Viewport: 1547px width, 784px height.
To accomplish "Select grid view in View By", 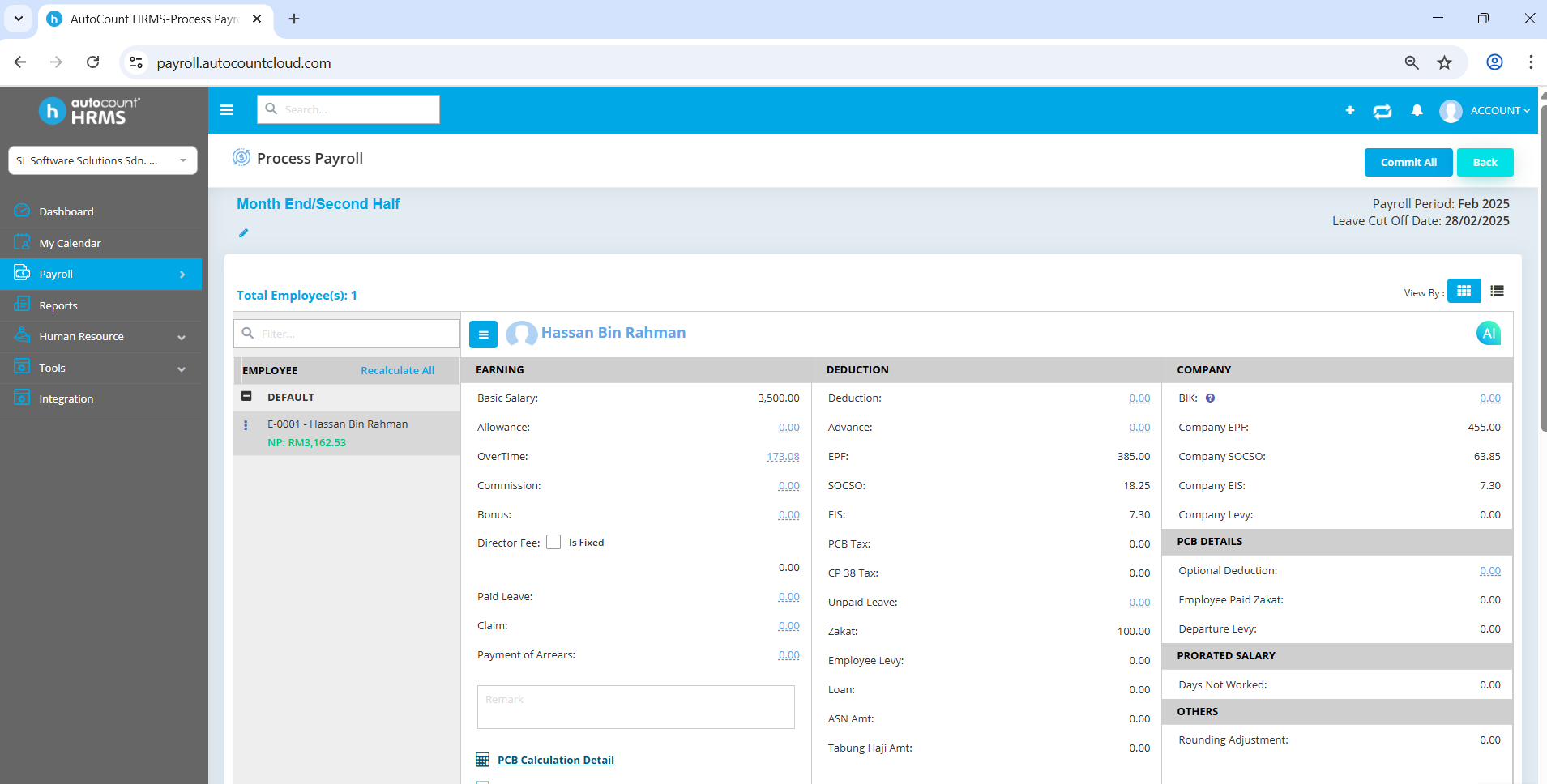I will click(x=1464, y=290).
